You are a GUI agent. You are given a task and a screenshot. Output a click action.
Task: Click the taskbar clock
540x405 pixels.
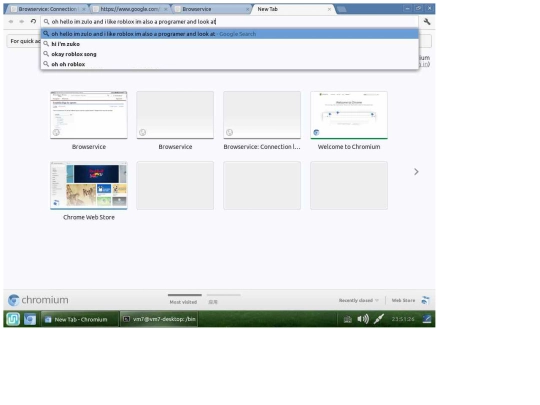(x=403, y=319)
